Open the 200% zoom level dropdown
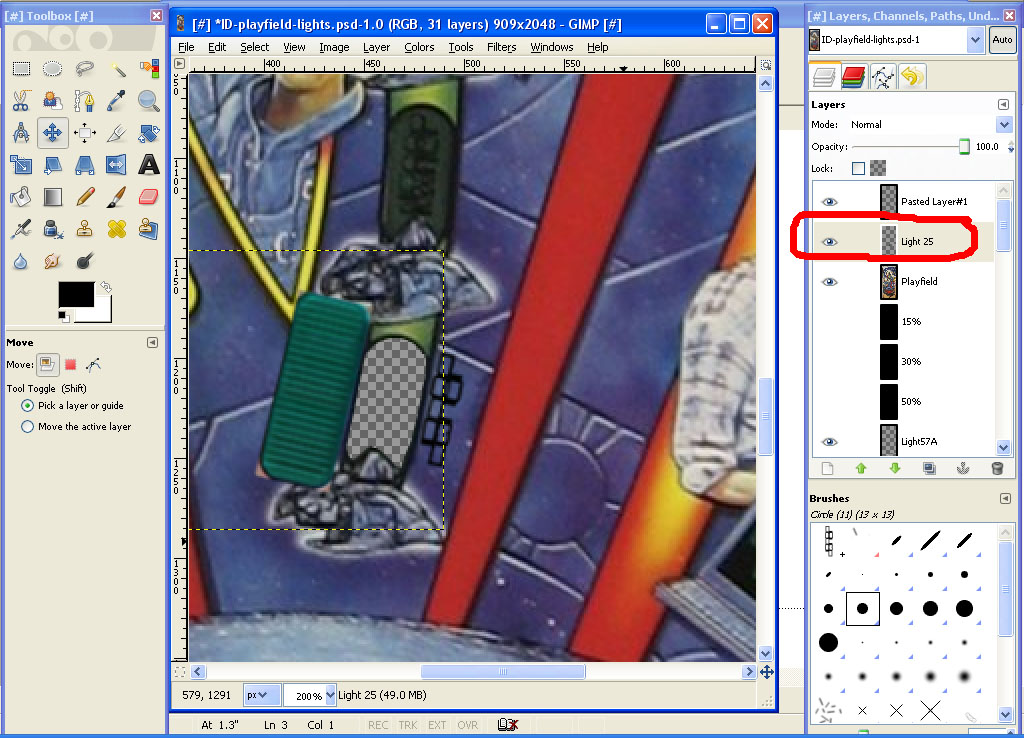Screen dimensions: 1024x738 click(x=330, y=695)
